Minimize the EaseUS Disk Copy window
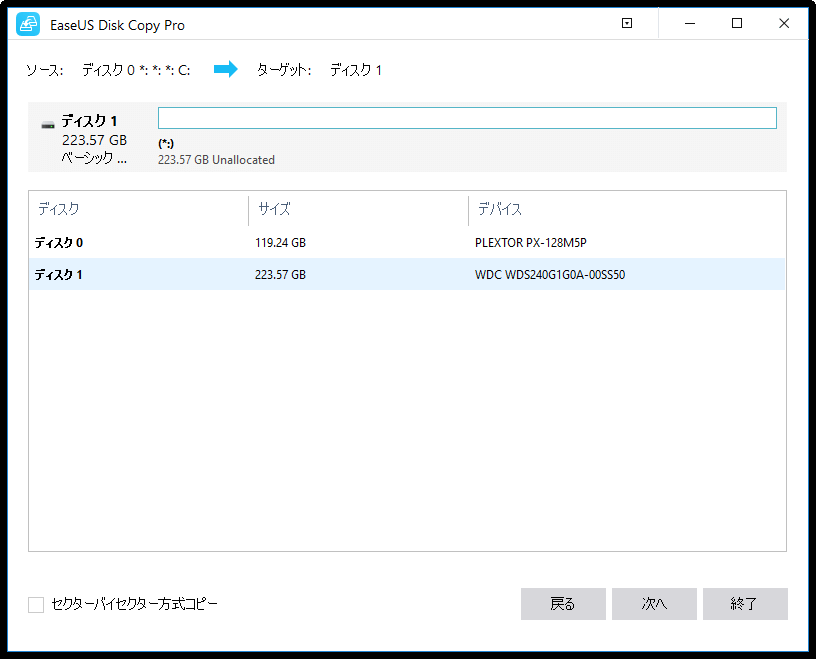Viewport: 816px width, 659px height. [690, 23]
